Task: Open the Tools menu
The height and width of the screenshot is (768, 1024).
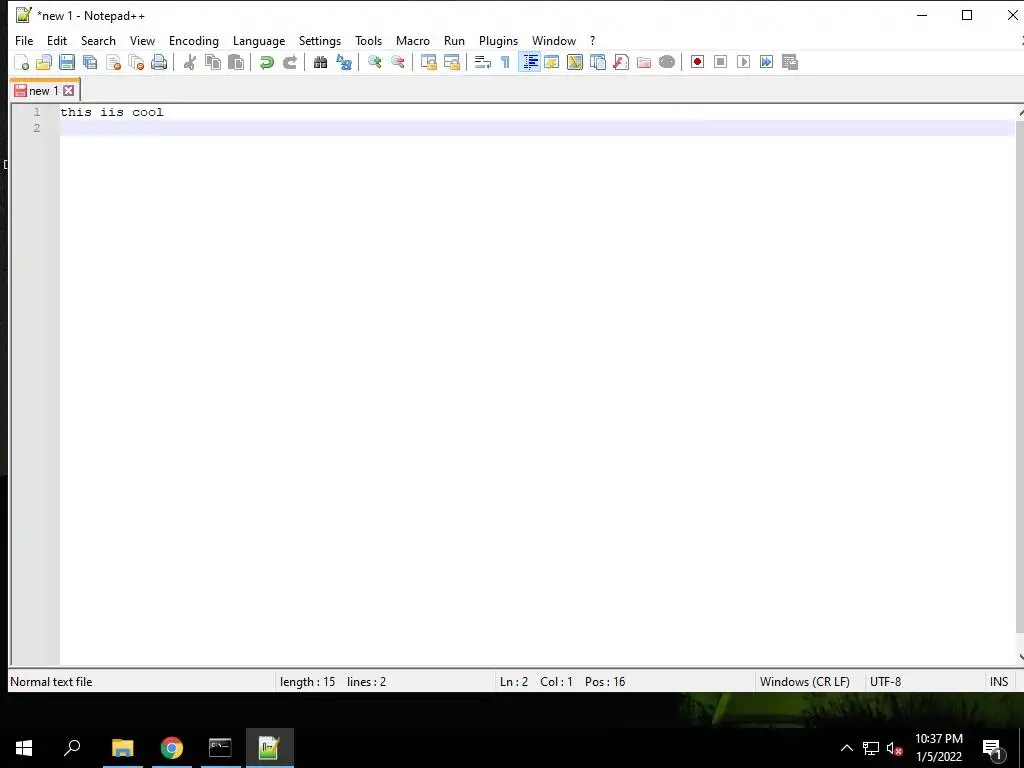Action: [x=368, y=40]
